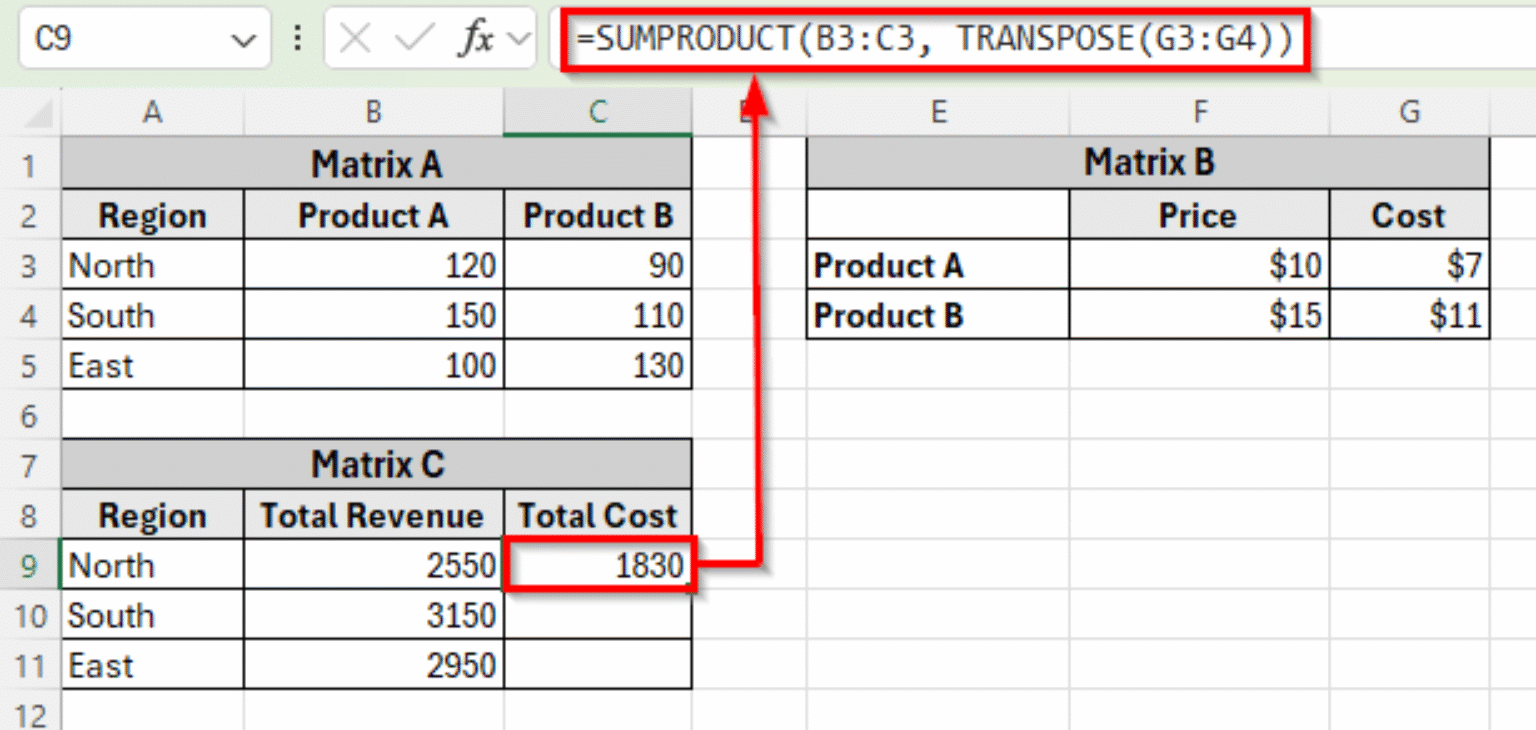The height and width of the screenshot is (730, 1536).
Task: Click the cell with value 120
Action: (373, 264)
